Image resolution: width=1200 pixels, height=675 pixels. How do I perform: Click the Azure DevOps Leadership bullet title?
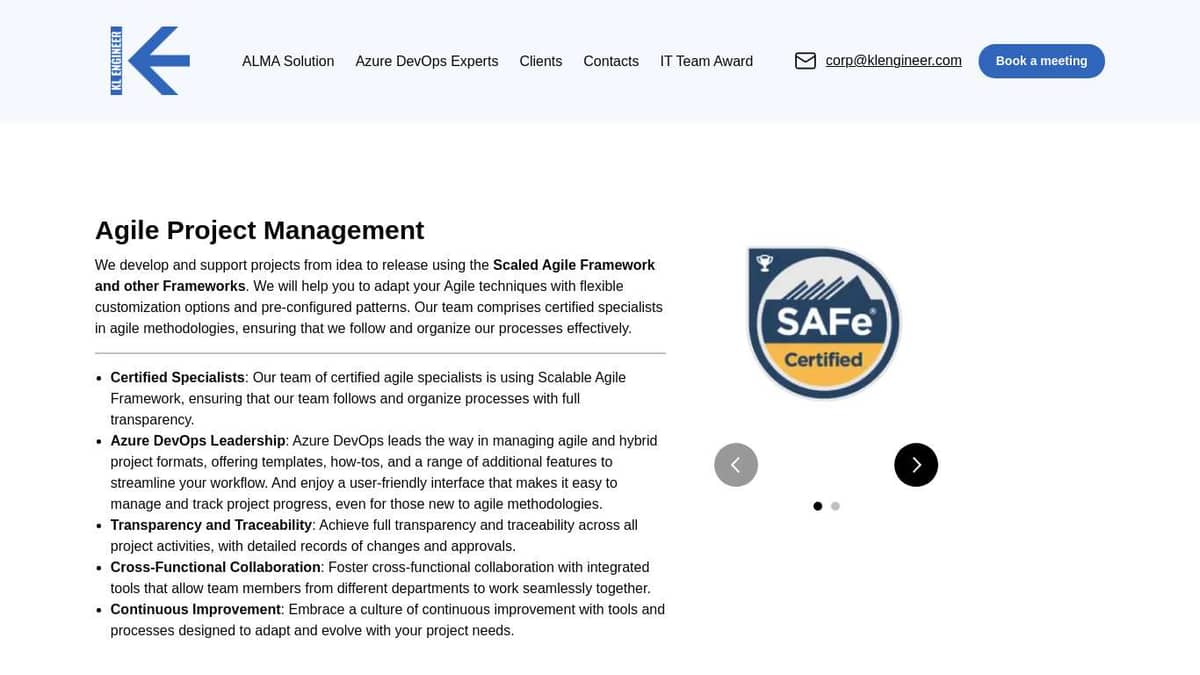[197, 440]
